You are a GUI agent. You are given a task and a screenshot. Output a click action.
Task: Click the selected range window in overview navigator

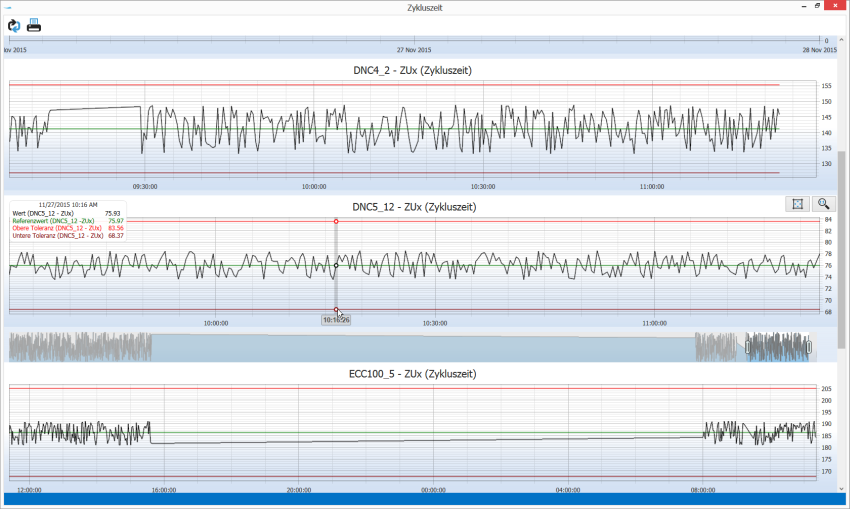778,347
